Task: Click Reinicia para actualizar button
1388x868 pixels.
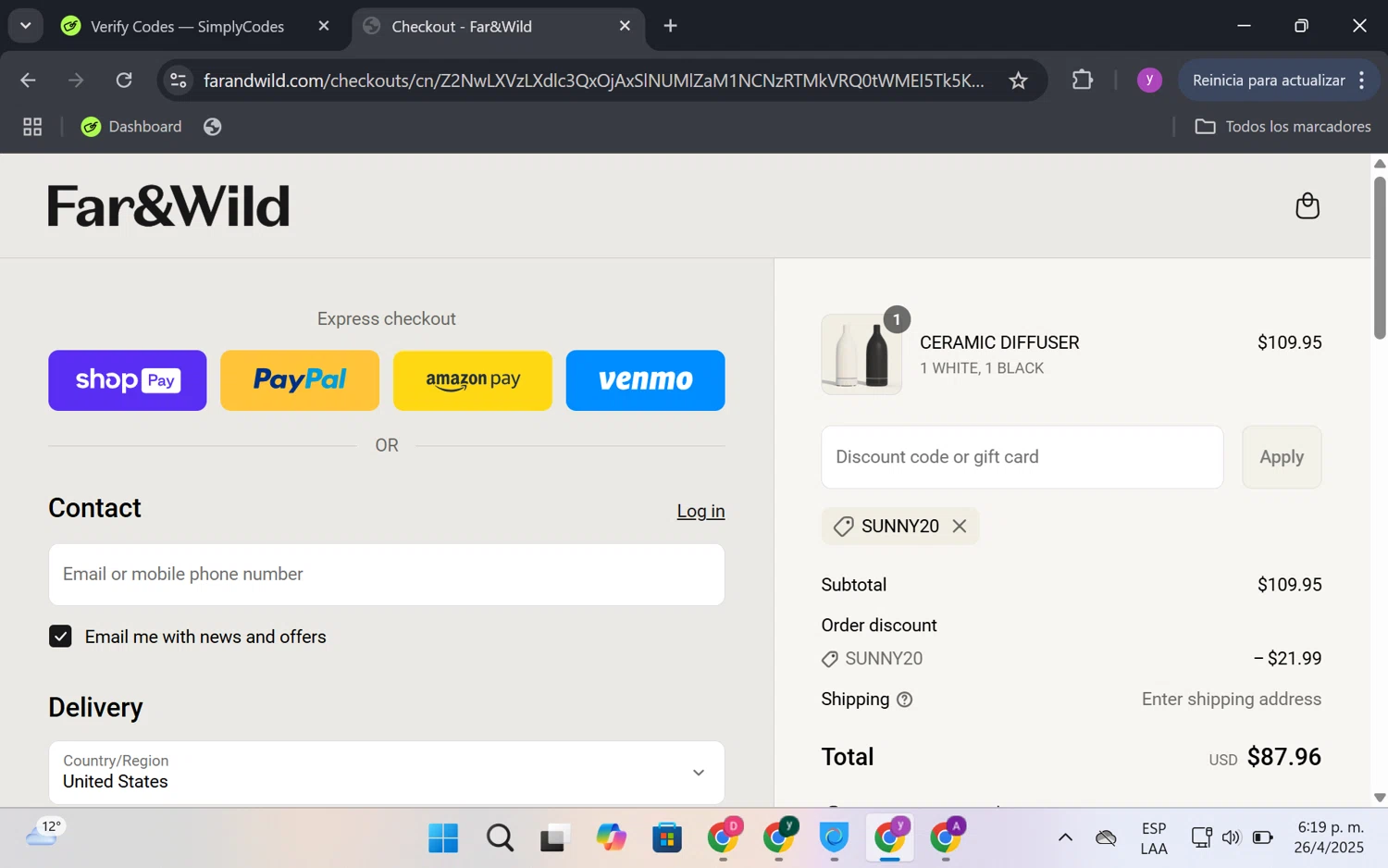Action: click(1268, 81)
